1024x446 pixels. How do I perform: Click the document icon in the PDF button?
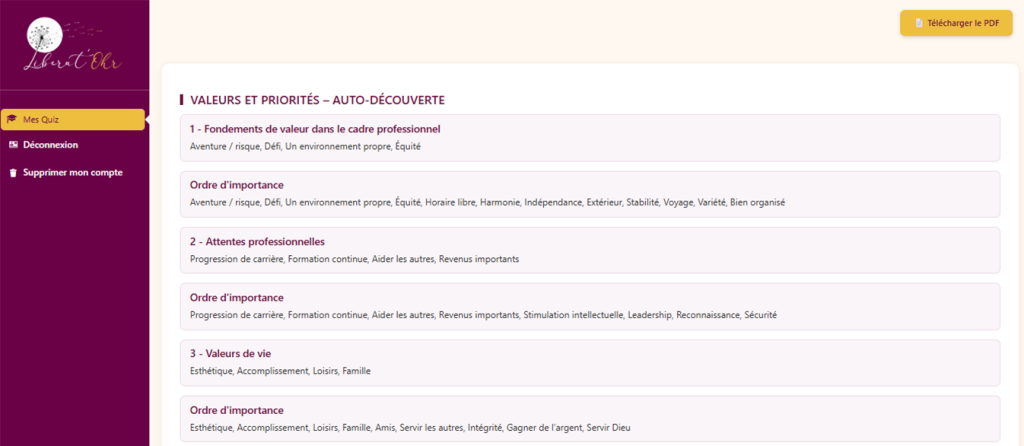(919, 23)
